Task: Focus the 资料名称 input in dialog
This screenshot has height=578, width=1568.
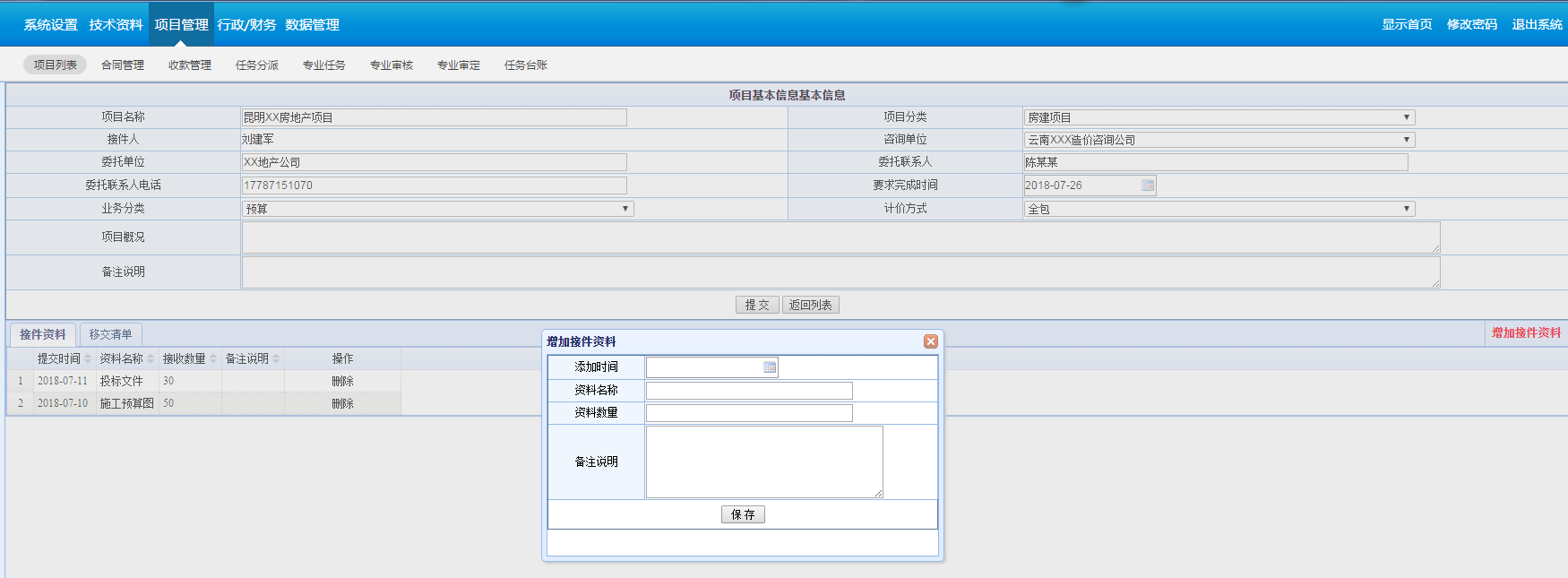Action: 749,391
